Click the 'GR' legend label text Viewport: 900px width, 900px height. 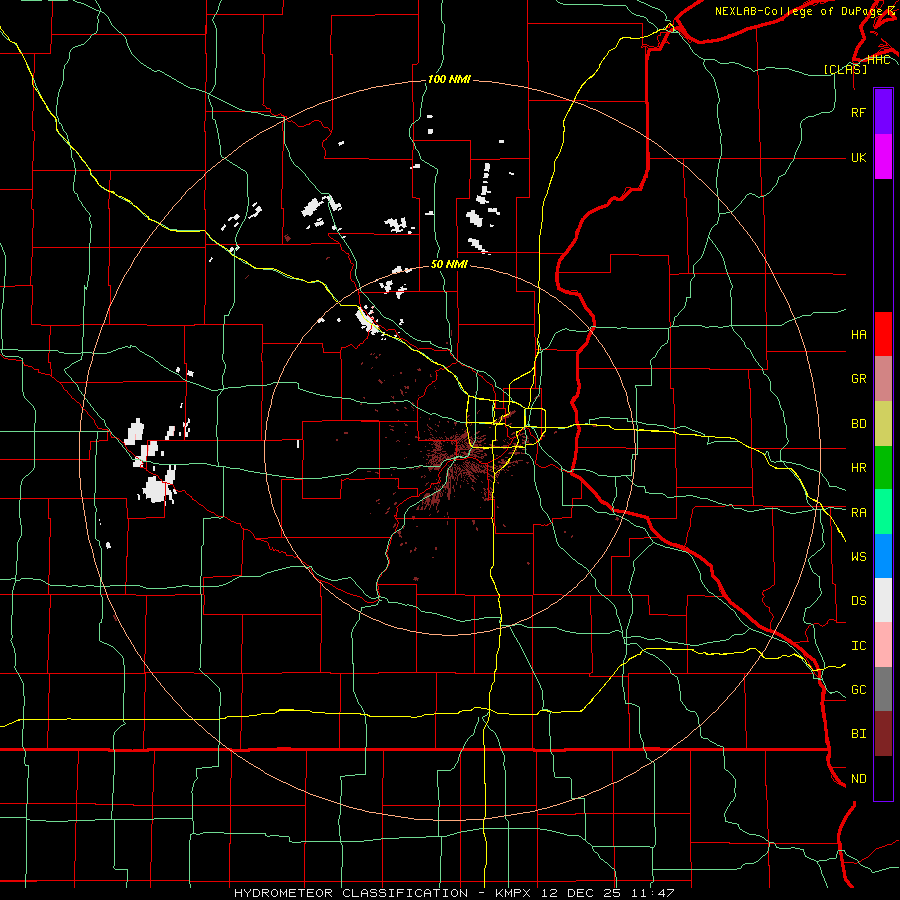tap(858, 379)
